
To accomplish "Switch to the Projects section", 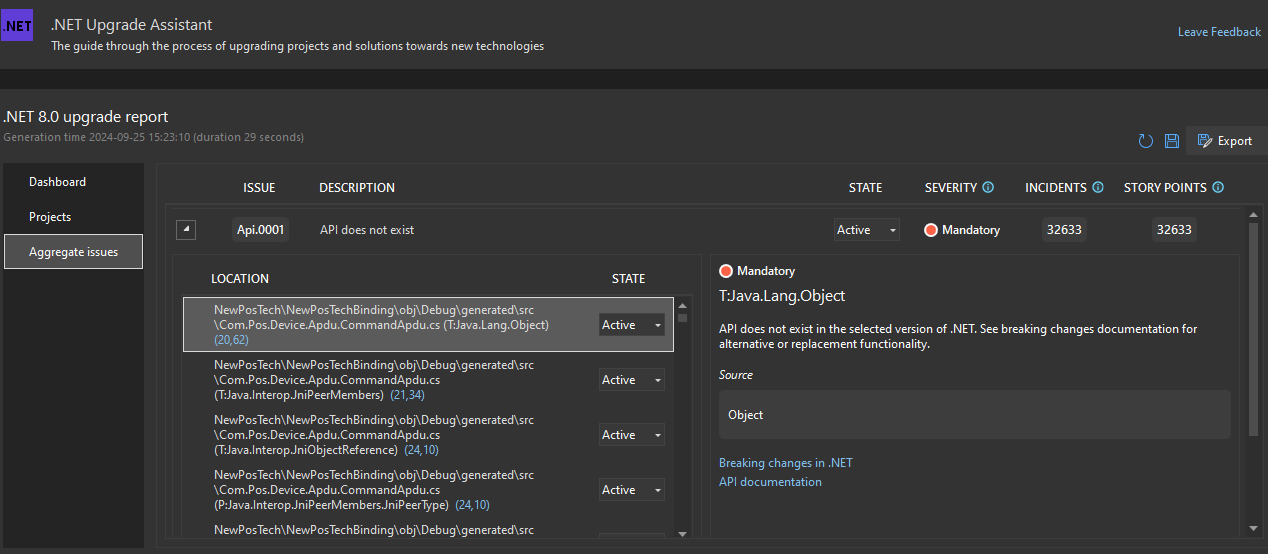I will 50,217.
